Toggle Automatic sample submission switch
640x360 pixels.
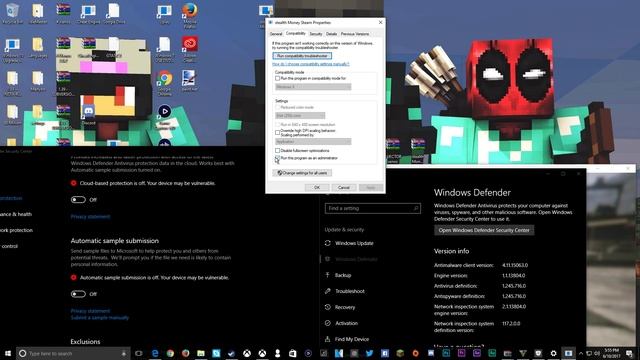pyautogui.click(x=78, y=294)
